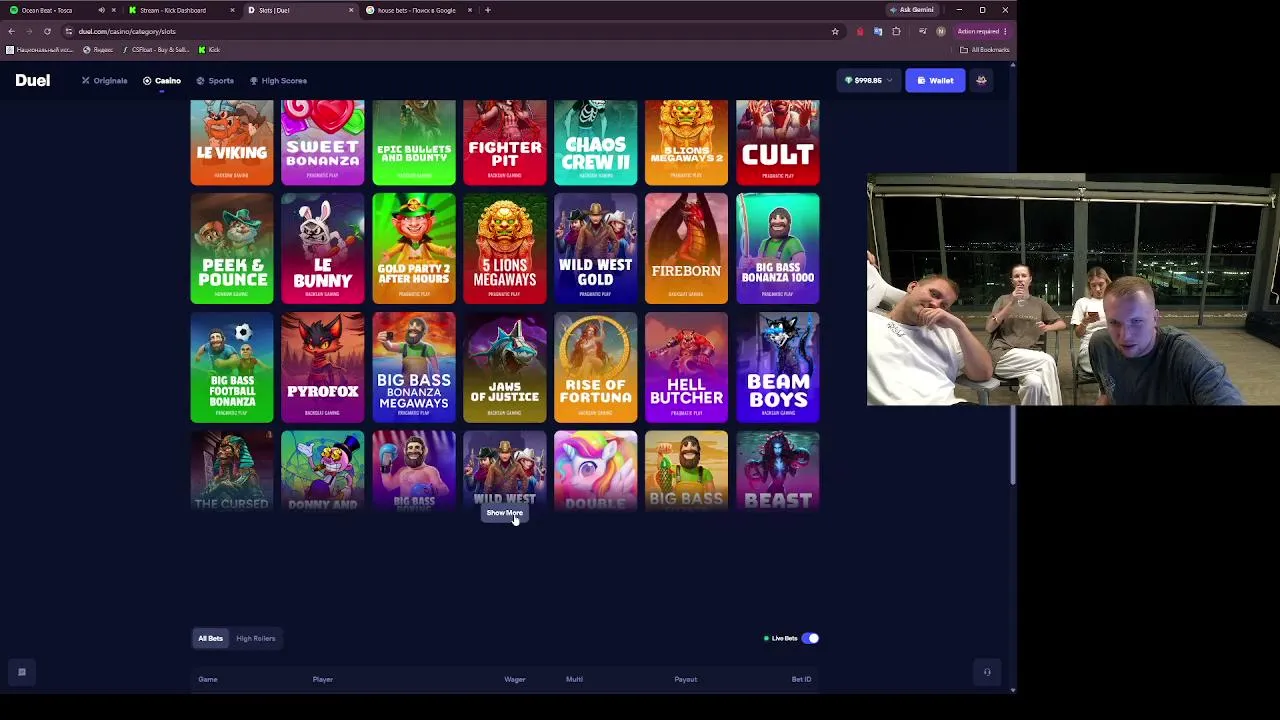The width and height of the screenshot is (1280, 720).
Task: Open High Scores page
Action: point(278,80)
